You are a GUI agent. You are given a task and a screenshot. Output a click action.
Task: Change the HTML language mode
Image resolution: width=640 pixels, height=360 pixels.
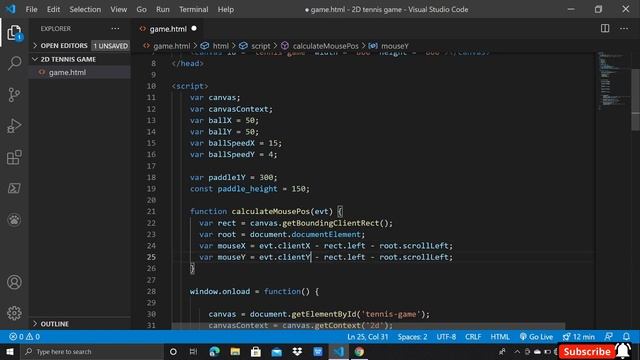click(x=500, y=337)
